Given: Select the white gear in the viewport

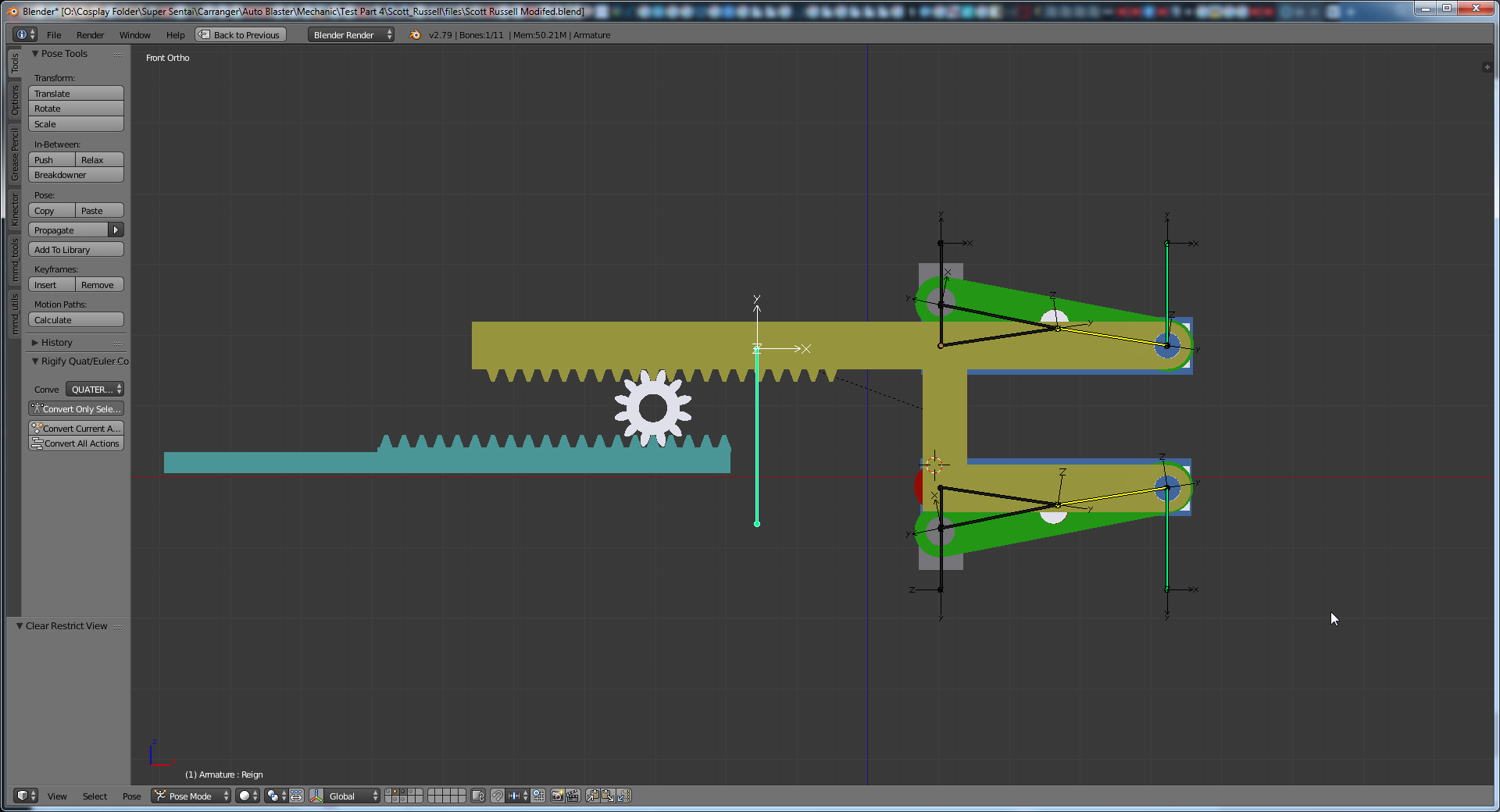Looking at the screenshot, I should click(653, 408).
